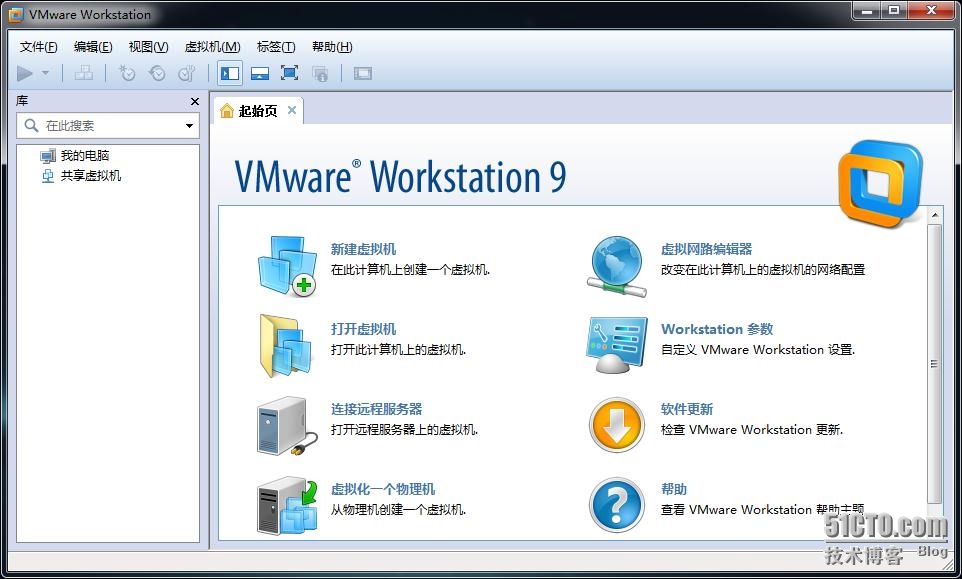Click the blue question mark help icon
This screenshot has width=962, height=579.
coord(617,505)
